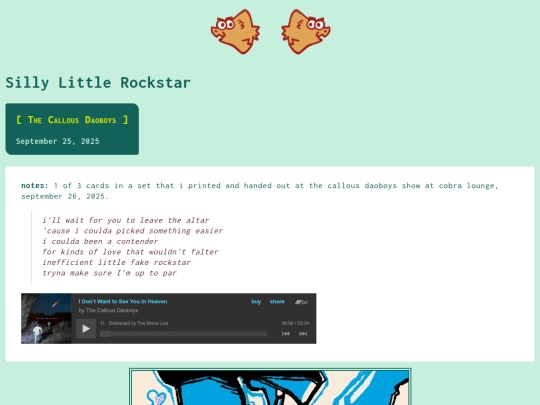Open the Bandcamp logo icon in player
Screen dimensions: 540x405
[x=301, y=302]
